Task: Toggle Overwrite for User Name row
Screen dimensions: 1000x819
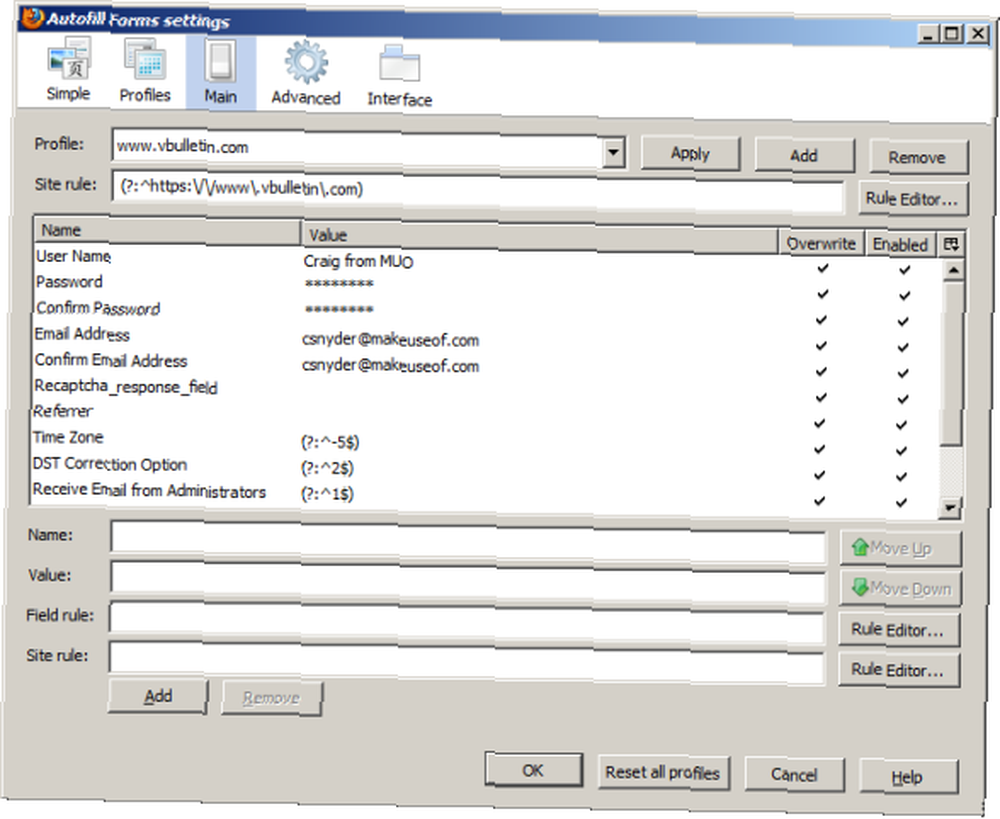Action: (823, 268)
